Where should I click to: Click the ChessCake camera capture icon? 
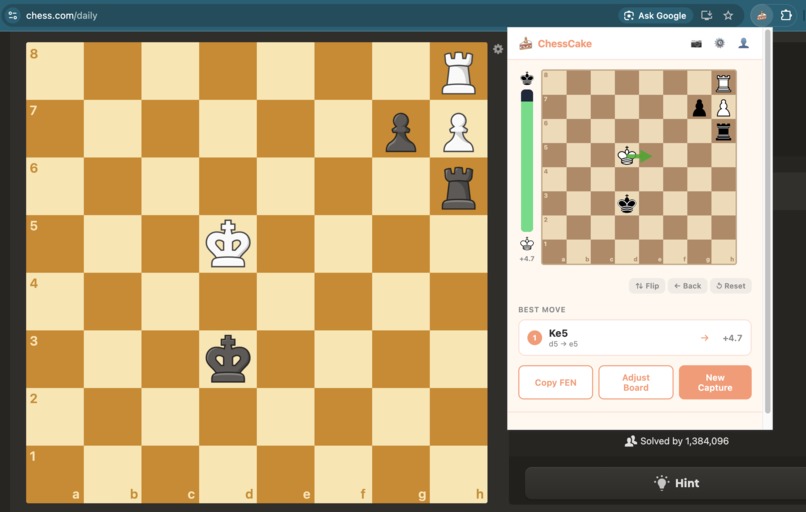pos(696,44)
